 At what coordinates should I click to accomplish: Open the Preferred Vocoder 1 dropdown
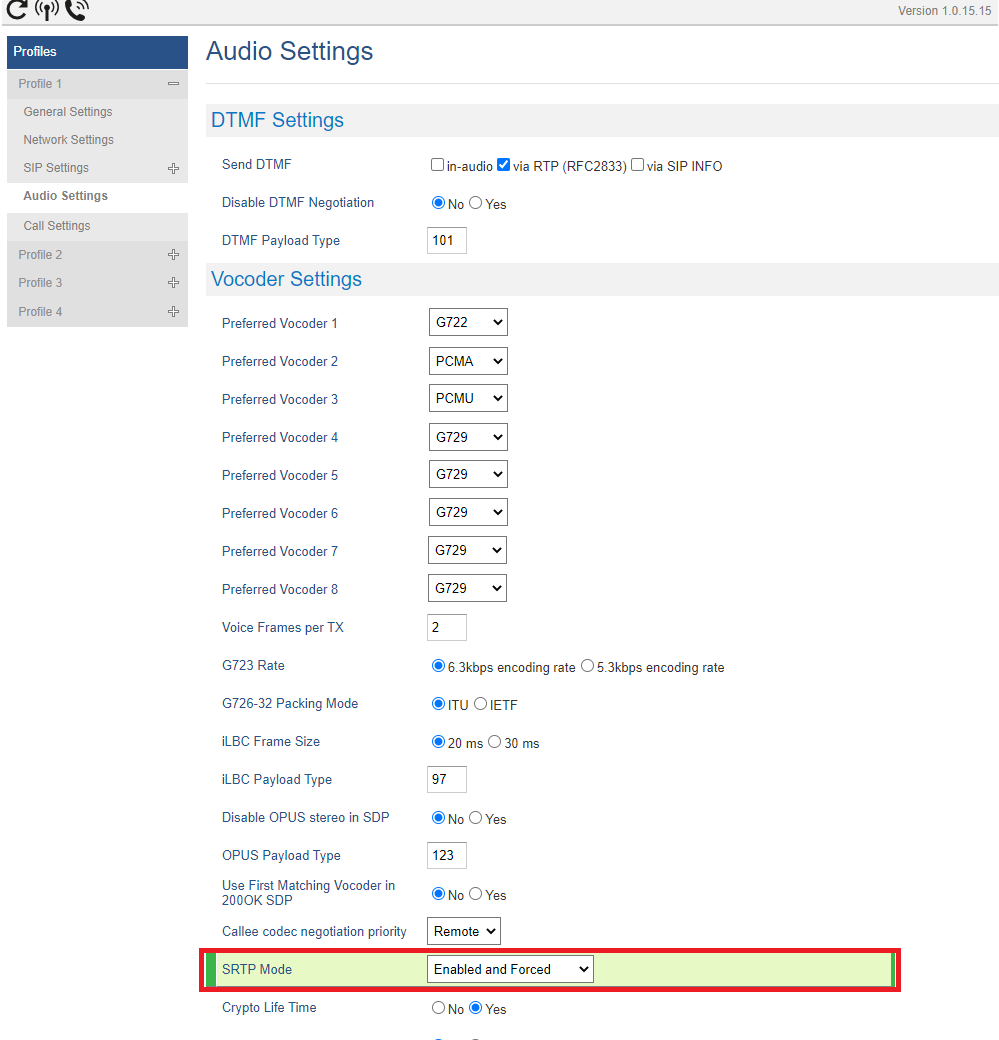tap(468, 323)
